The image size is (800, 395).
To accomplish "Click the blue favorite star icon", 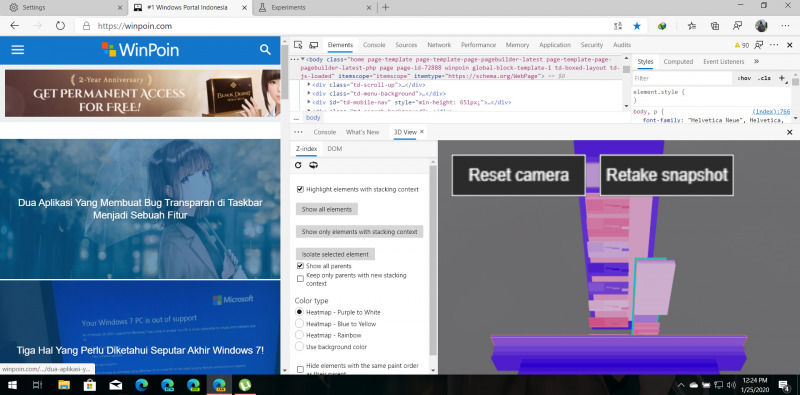I will click(637, 26).
